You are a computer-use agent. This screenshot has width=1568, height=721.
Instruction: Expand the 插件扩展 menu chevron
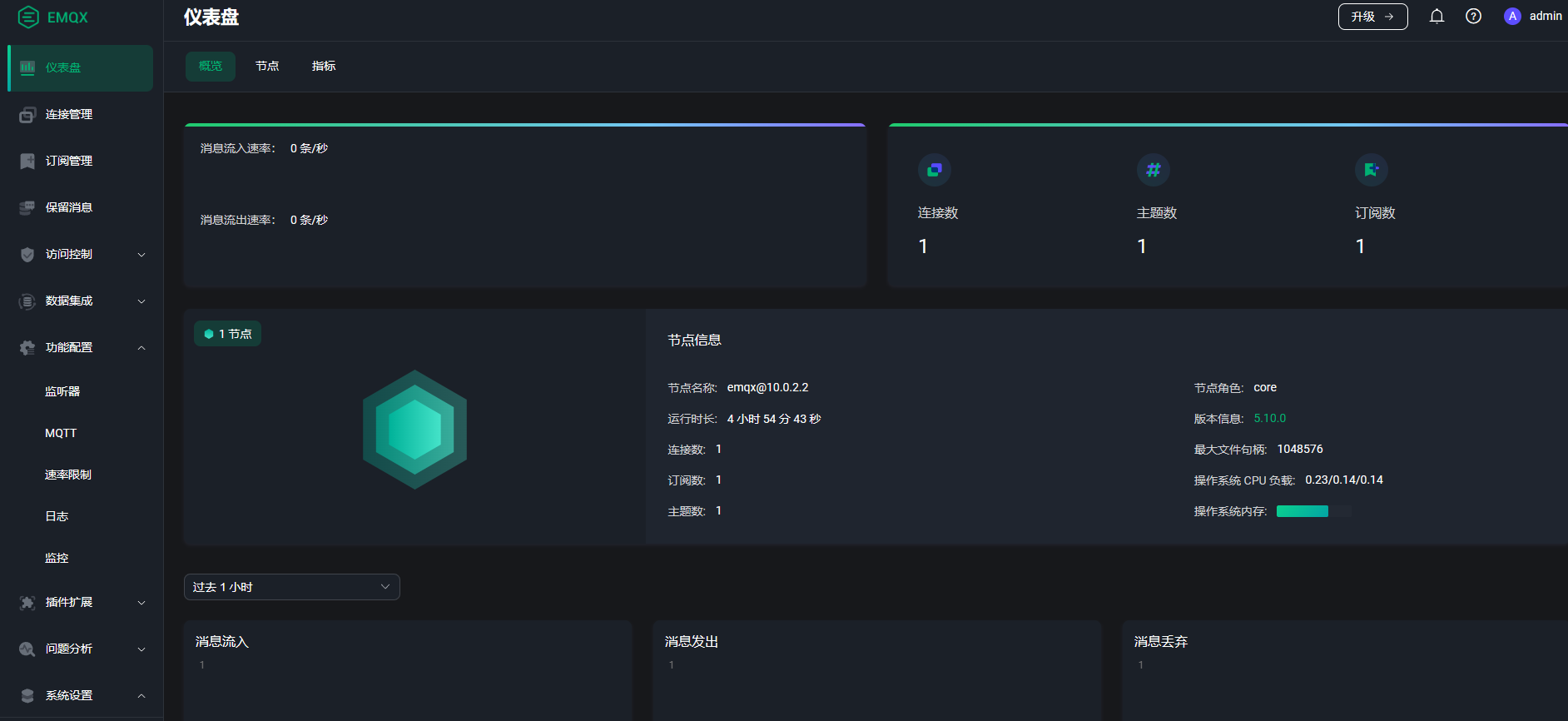click(x=141, y=603)
